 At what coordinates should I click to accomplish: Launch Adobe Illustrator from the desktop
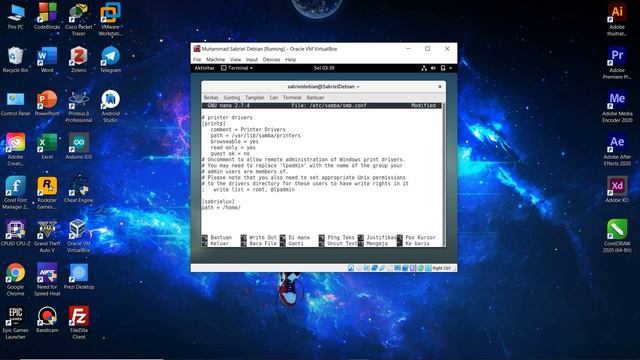(x=617, y=19)
